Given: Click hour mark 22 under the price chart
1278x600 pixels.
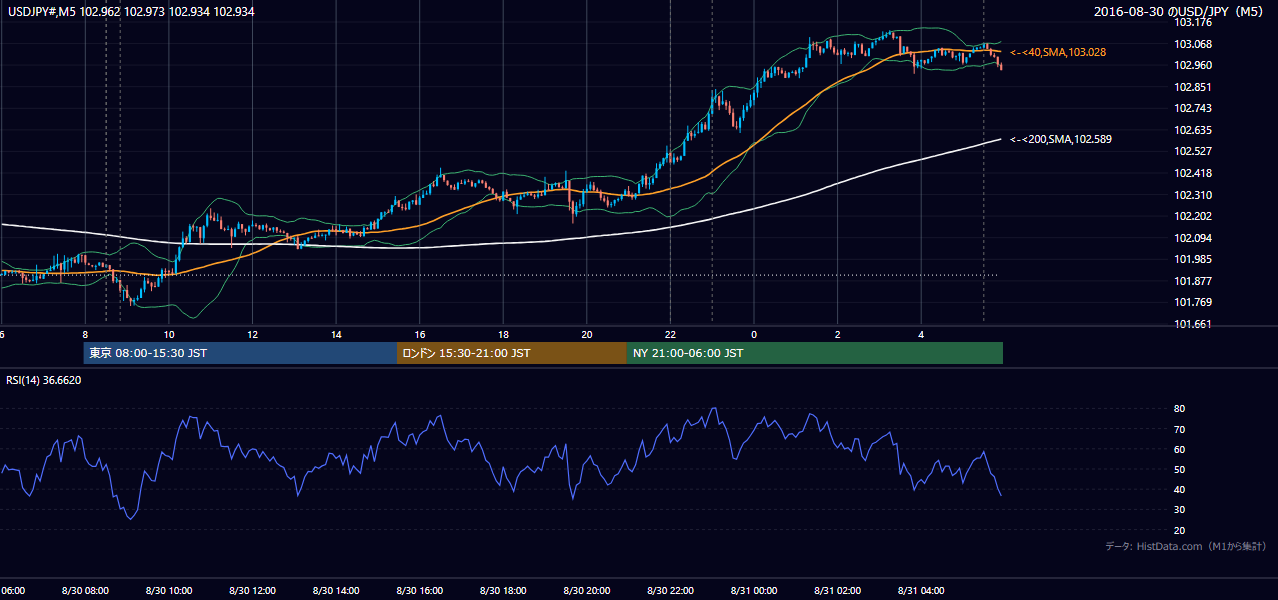Looking at the screenshot, I should (x=671, y=335).
